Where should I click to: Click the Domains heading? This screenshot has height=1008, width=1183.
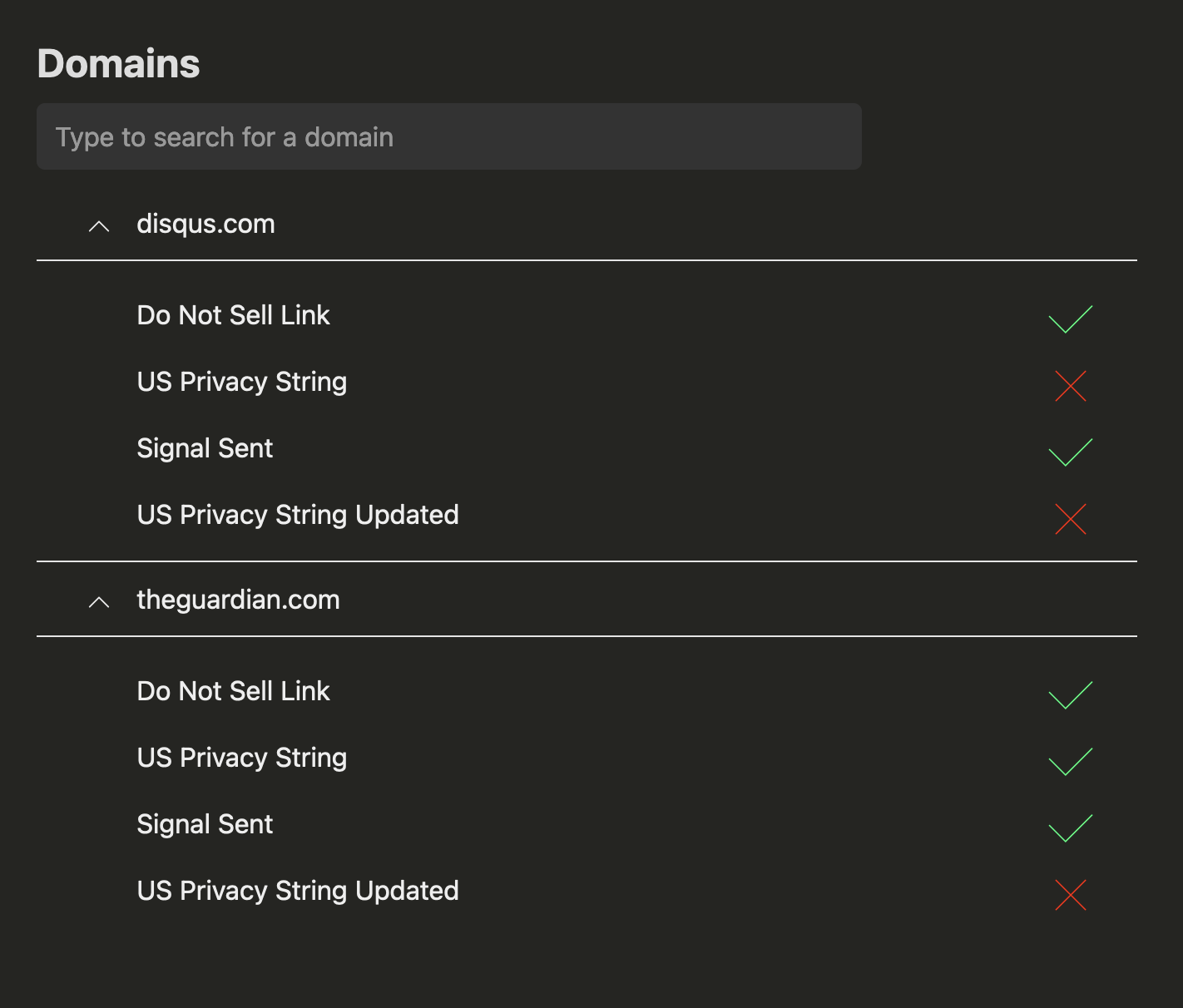(117, 62)
